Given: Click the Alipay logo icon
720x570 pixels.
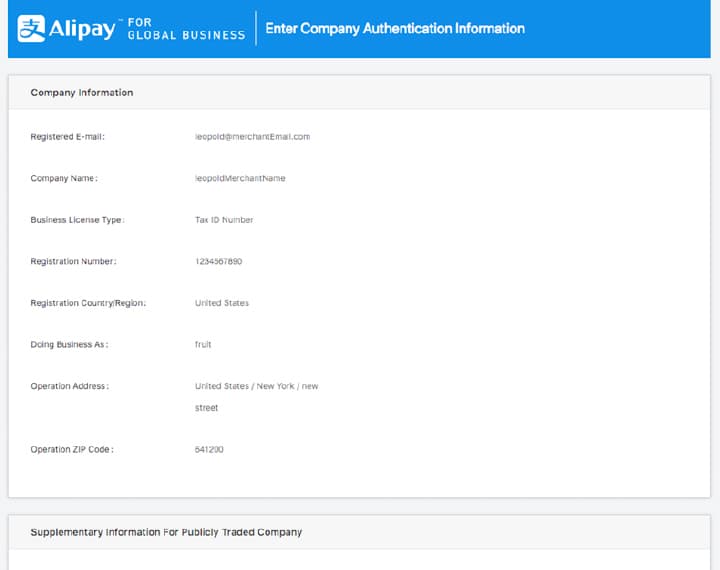Looking at the screenshot, I should pos(32,28).
